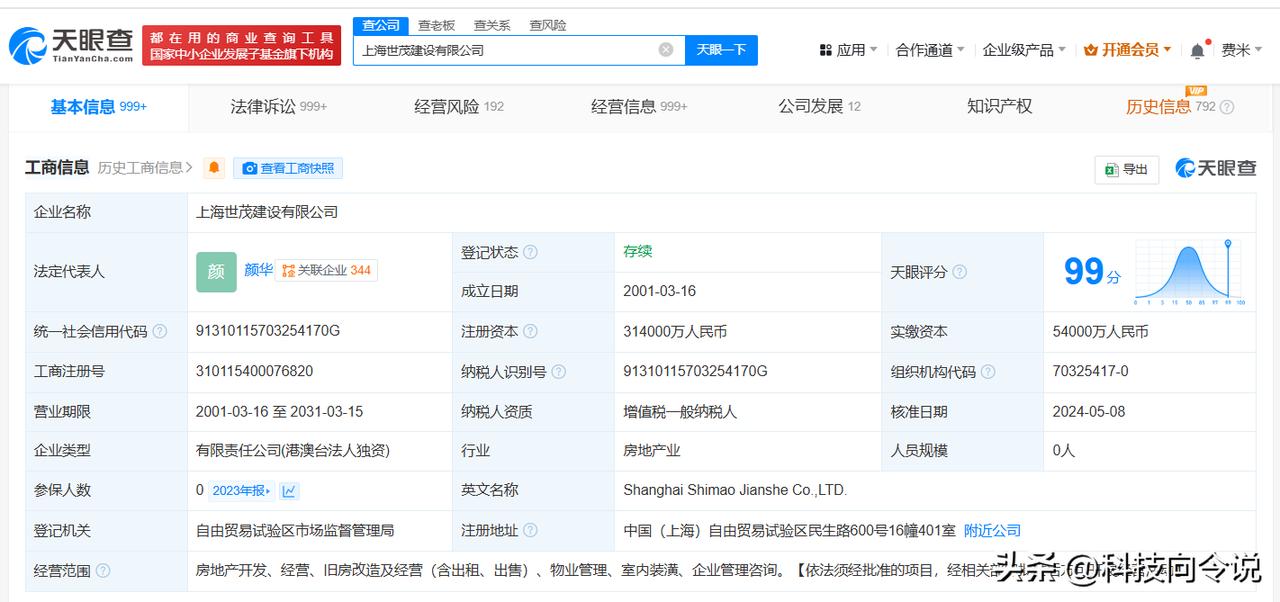Switch to the 历史信息 VIP tab
The image size is (1280, 602).
coord(1170,107)
